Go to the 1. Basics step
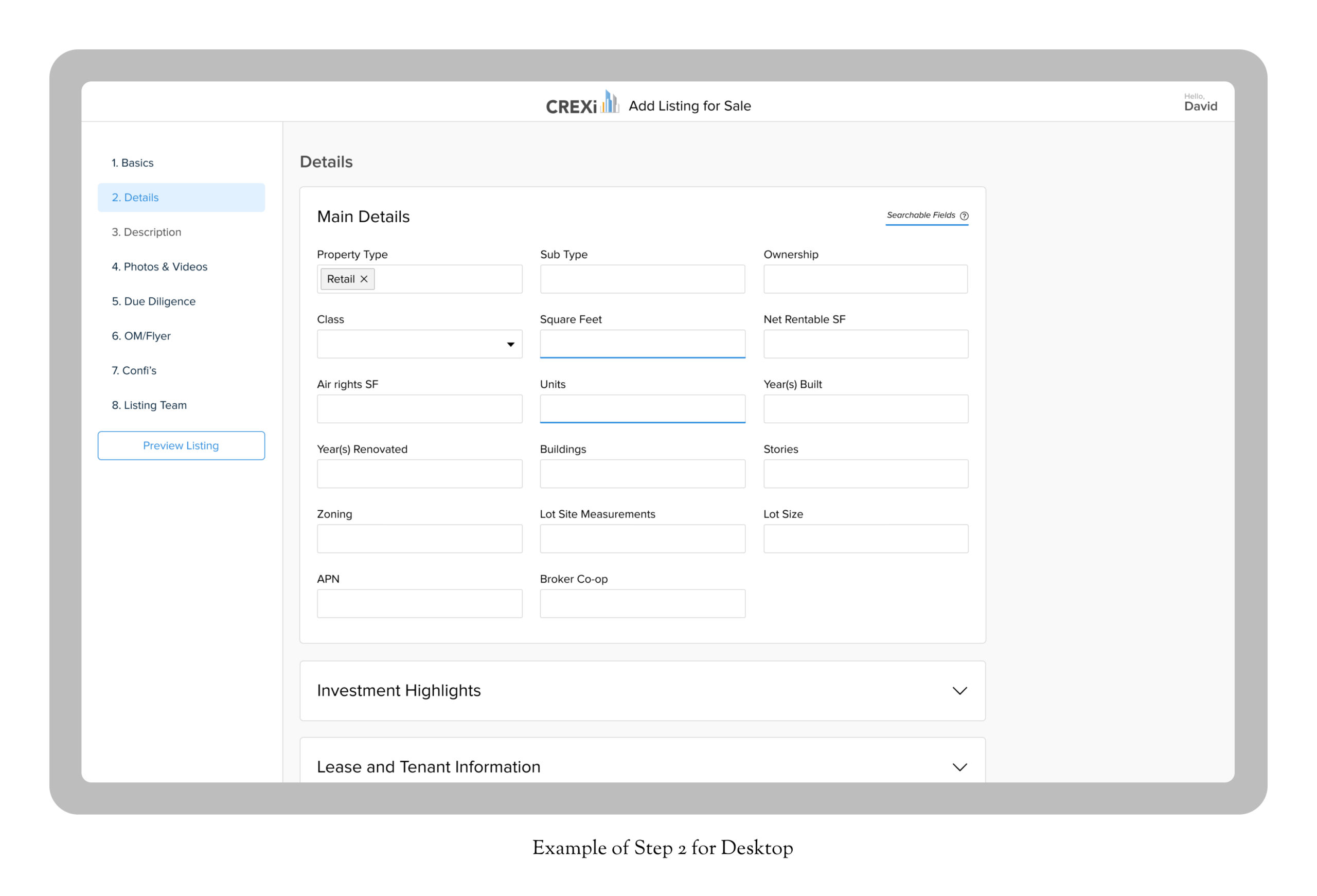 (133, 163)
